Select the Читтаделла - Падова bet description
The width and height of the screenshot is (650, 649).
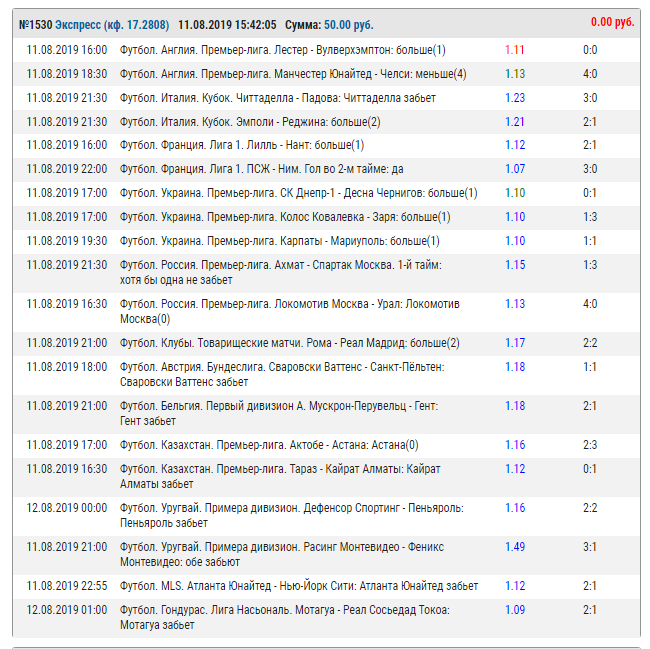[278, 98]
